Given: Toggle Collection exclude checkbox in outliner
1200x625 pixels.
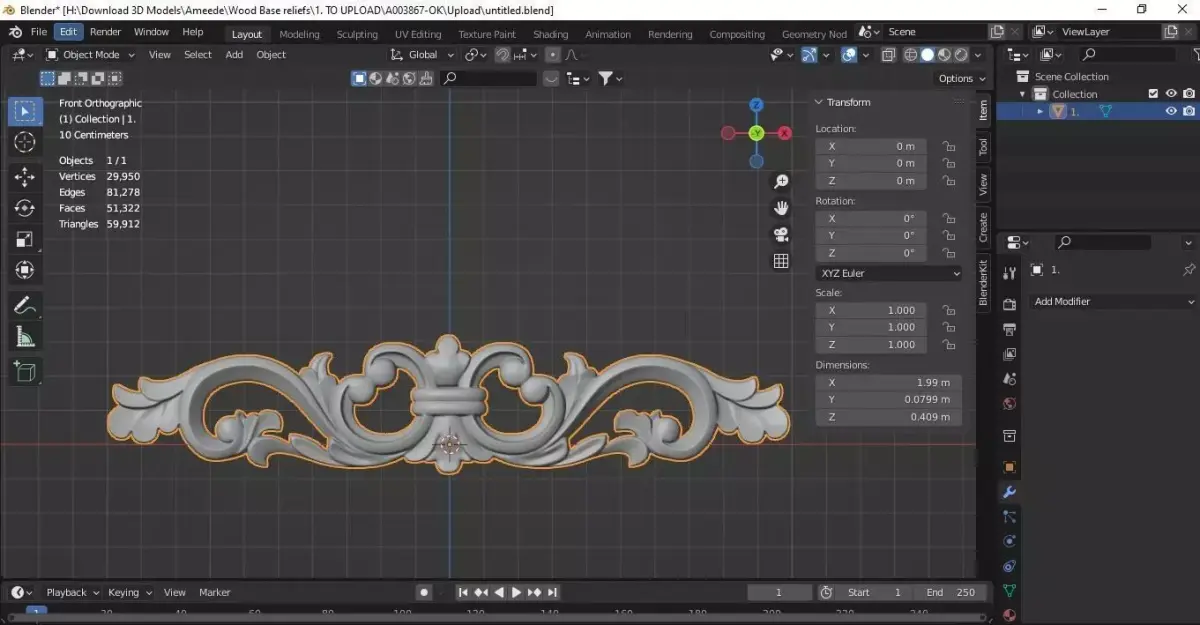Looking at the screenshot, I should pos(1153,94).
